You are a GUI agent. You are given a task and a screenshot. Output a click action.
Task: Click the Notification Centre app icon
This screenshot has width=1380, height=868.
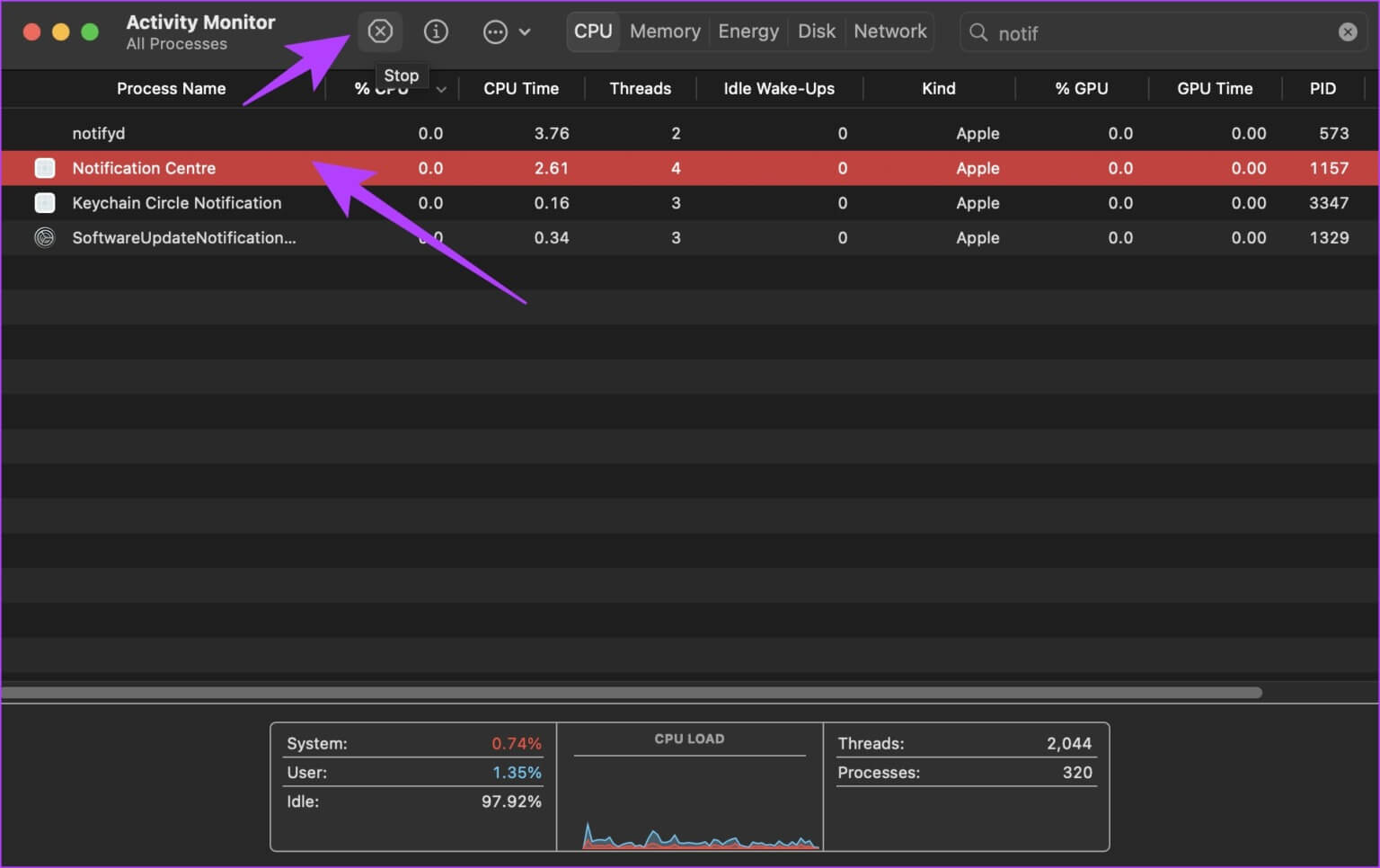[44, 168]
